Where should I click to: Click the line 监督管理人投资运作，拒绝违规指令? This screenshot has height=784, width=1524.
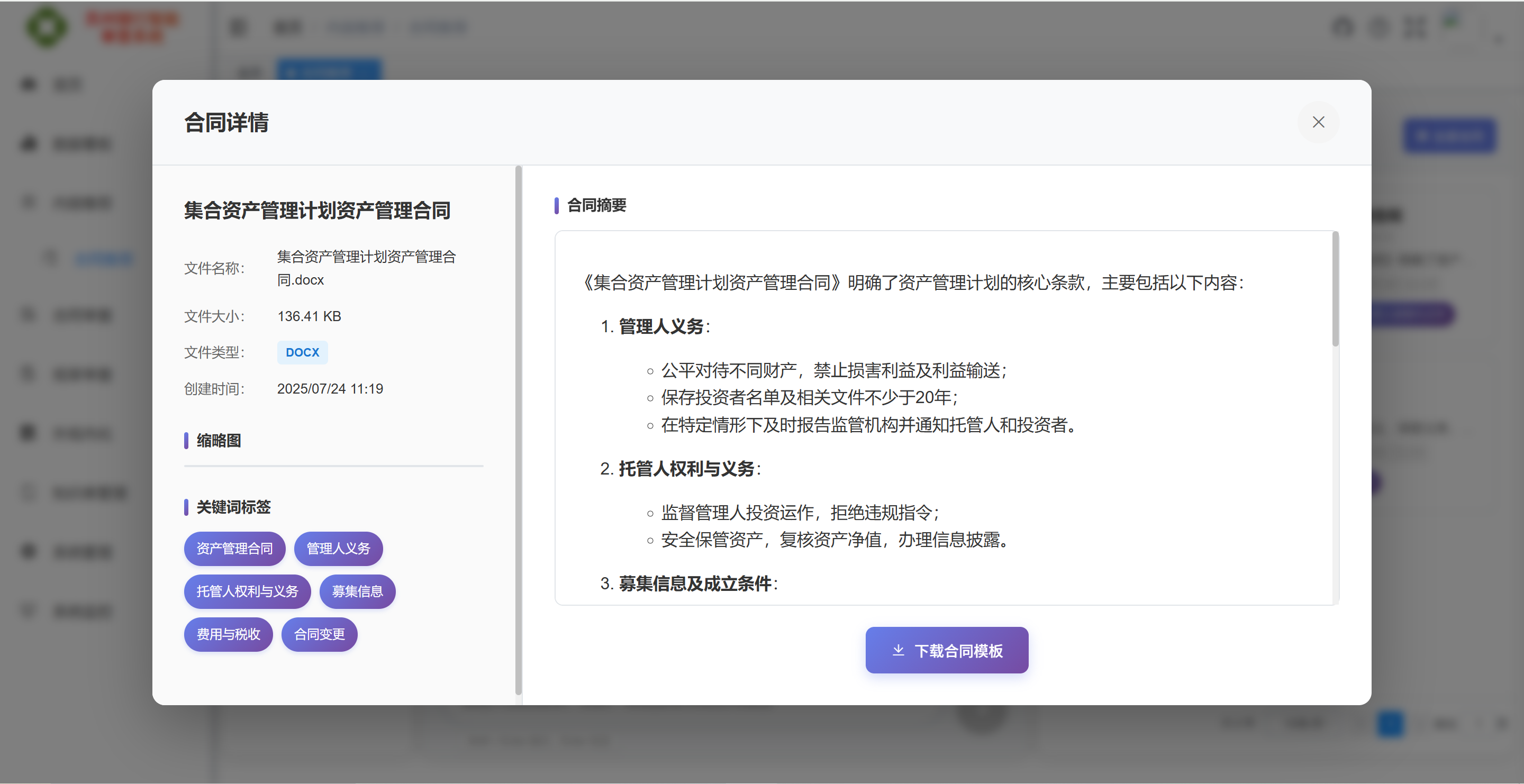click(801, 512)
